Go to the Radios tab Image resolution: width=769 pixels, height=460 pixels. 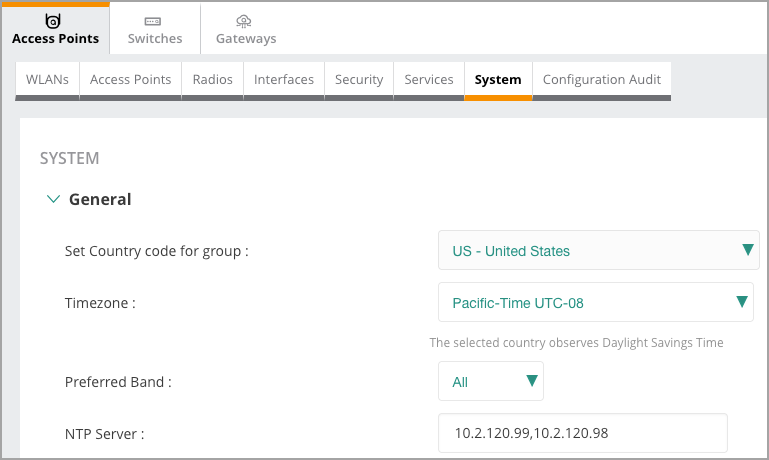coord(212,79)
